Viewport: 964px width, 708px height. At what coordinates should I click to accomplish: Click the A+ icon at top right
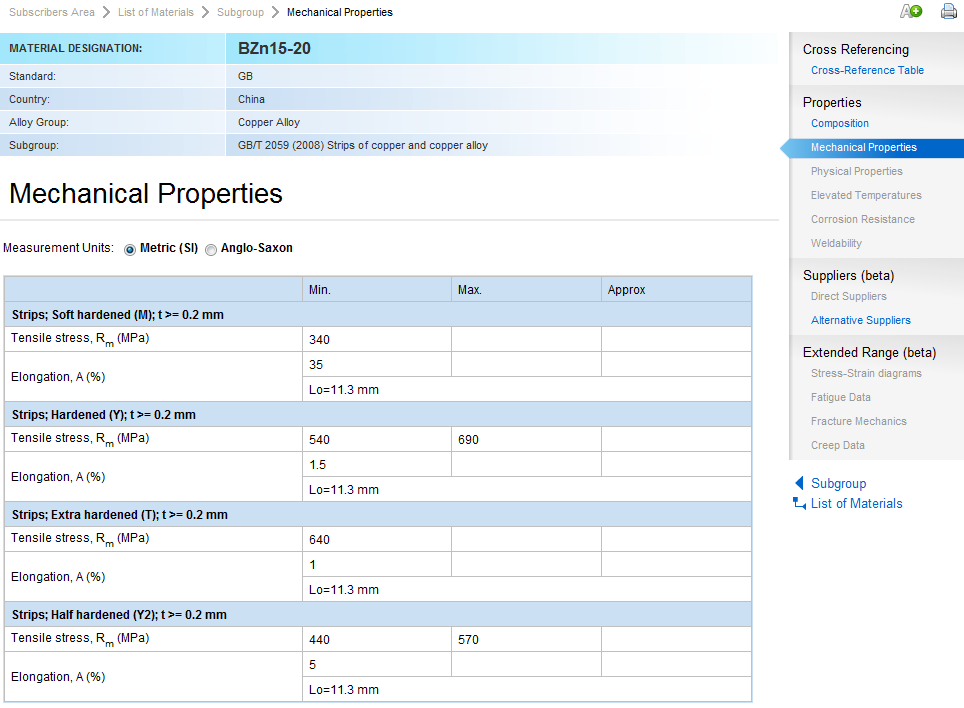pos(910,12)
